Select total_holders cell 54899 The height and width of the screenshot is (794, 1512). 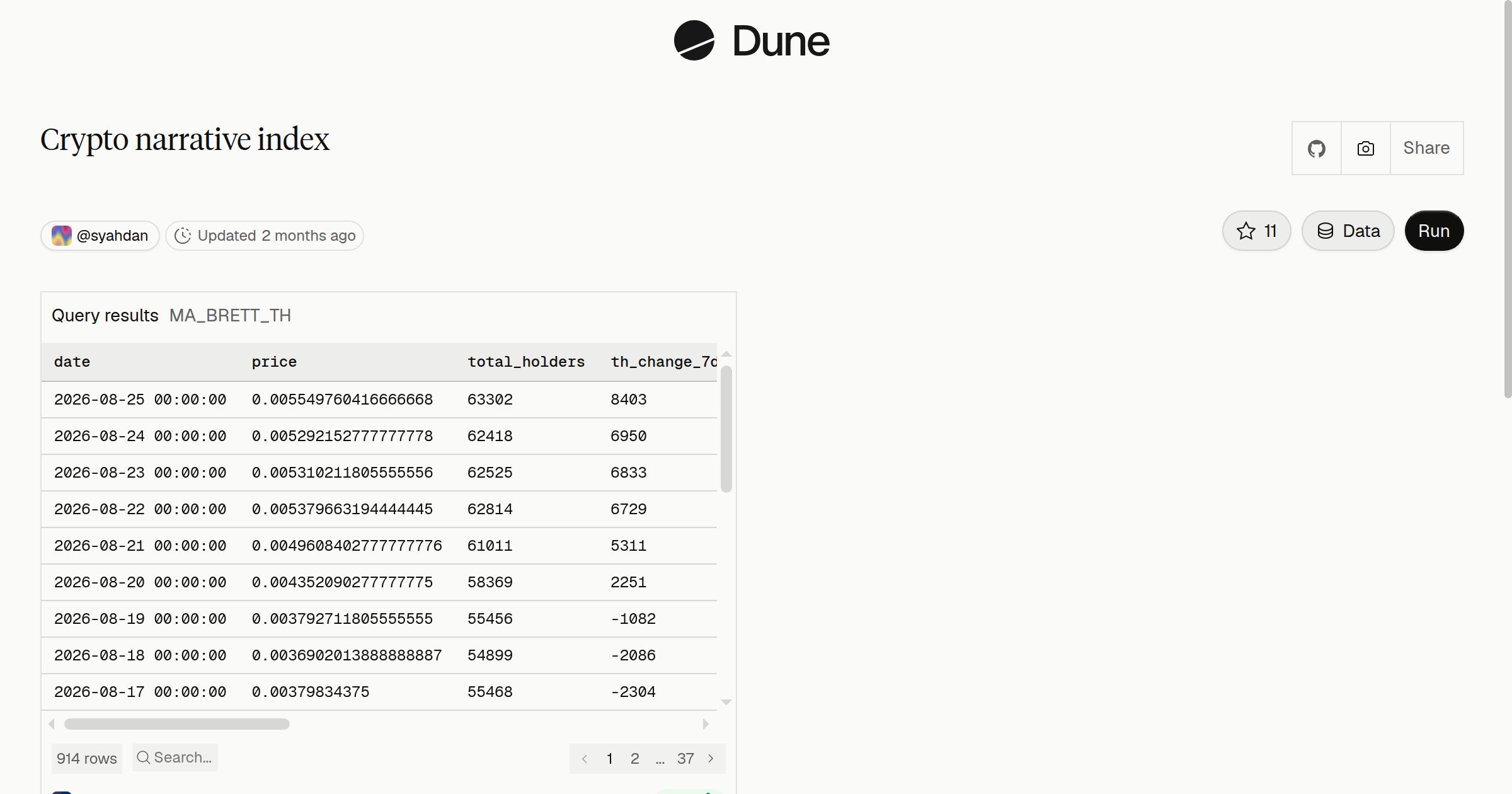(490, 655)
